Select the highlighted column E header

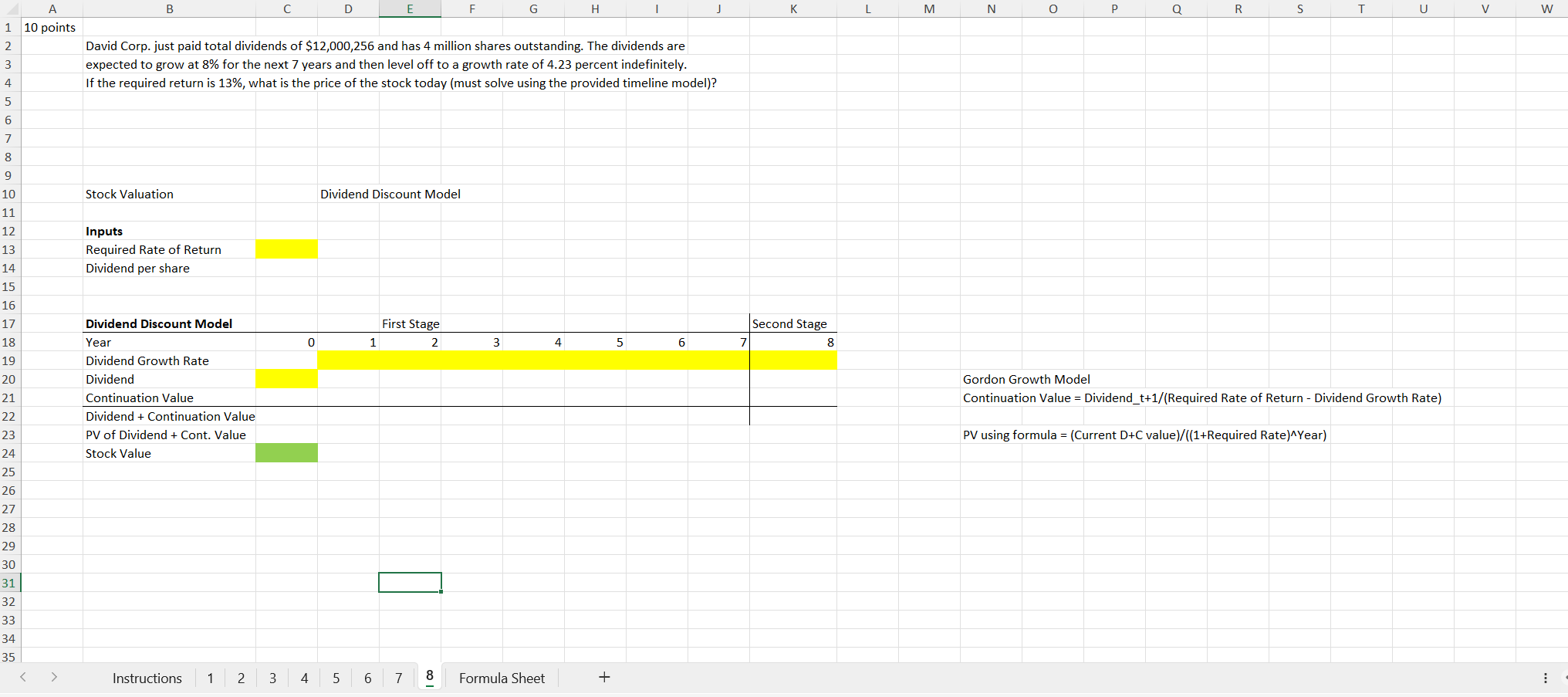[x=411, y=8]
